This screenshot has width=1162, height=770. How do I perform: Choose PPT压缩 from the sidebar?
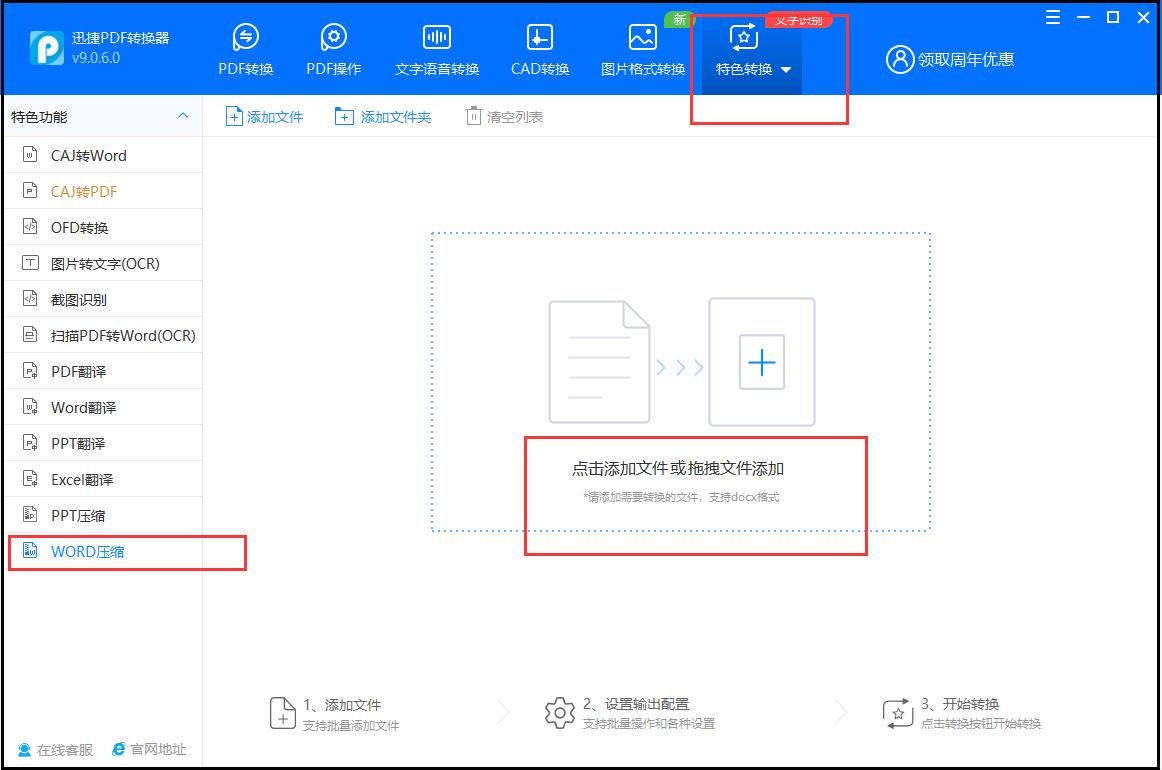point(77,514)
